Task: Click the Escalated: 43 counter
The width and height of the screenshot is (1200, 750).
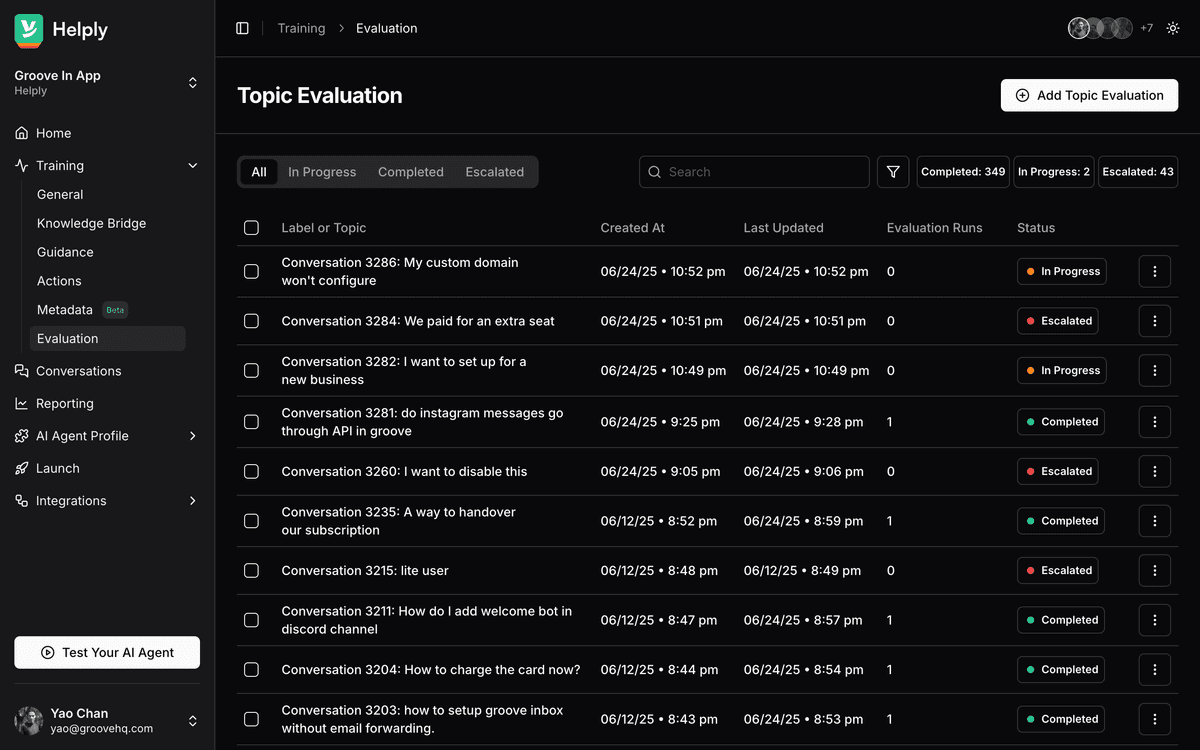Action: point(1138,172)
